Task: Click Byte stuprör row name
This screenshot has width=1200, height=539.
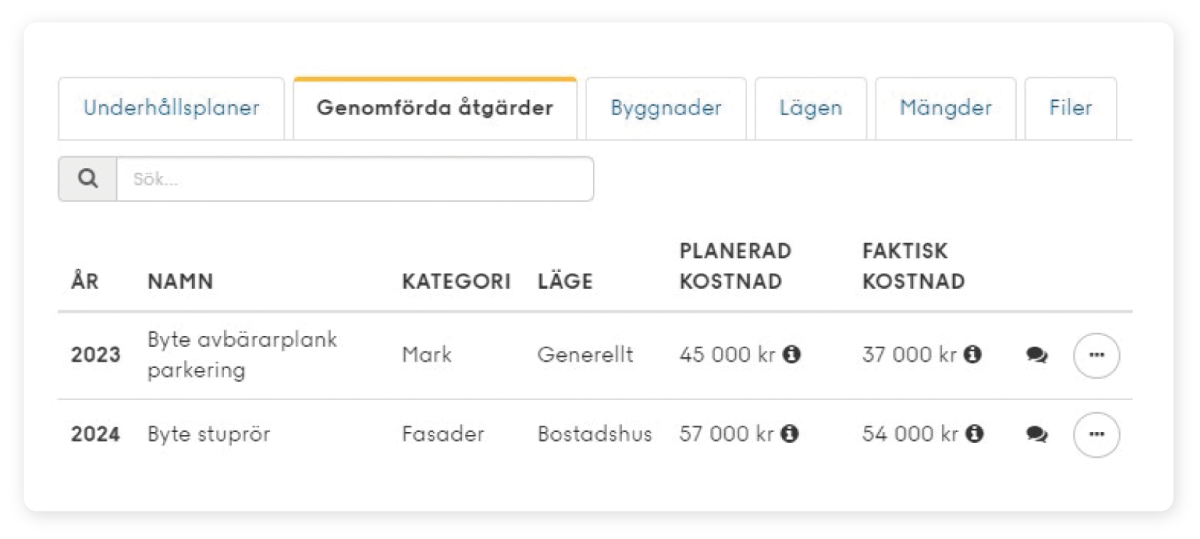Action: [x=209, y=434]
